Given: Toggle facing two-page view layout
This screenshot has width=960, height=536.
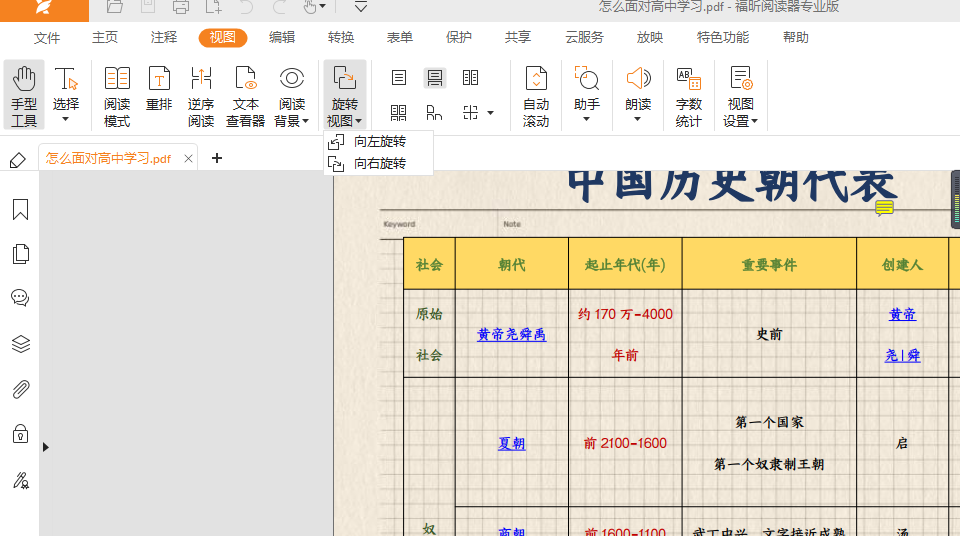Looking at the screenshot, I should pos(470,78).
